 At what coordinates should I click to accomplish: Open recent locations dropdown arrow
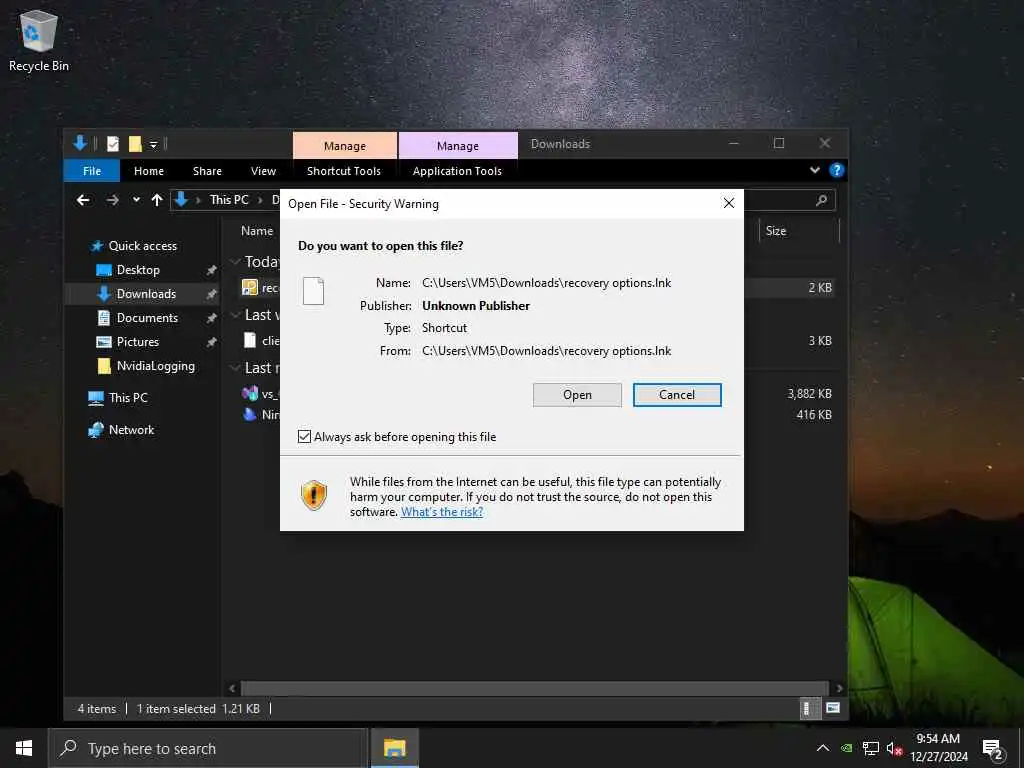coord(136,200)
